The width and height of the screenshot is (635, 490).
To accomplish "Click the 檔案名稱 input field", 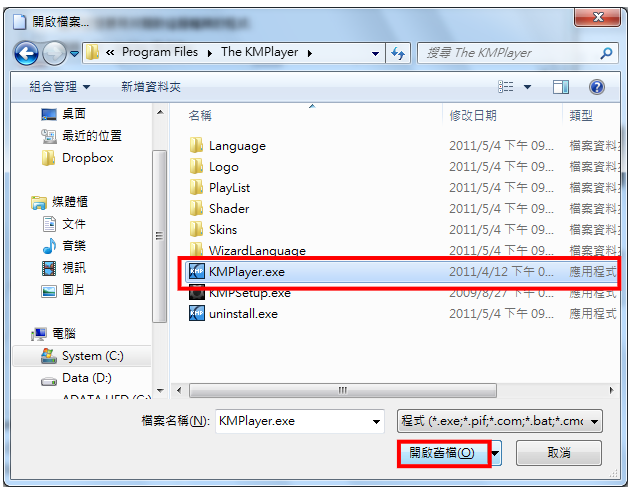I will tap(300, 421).
